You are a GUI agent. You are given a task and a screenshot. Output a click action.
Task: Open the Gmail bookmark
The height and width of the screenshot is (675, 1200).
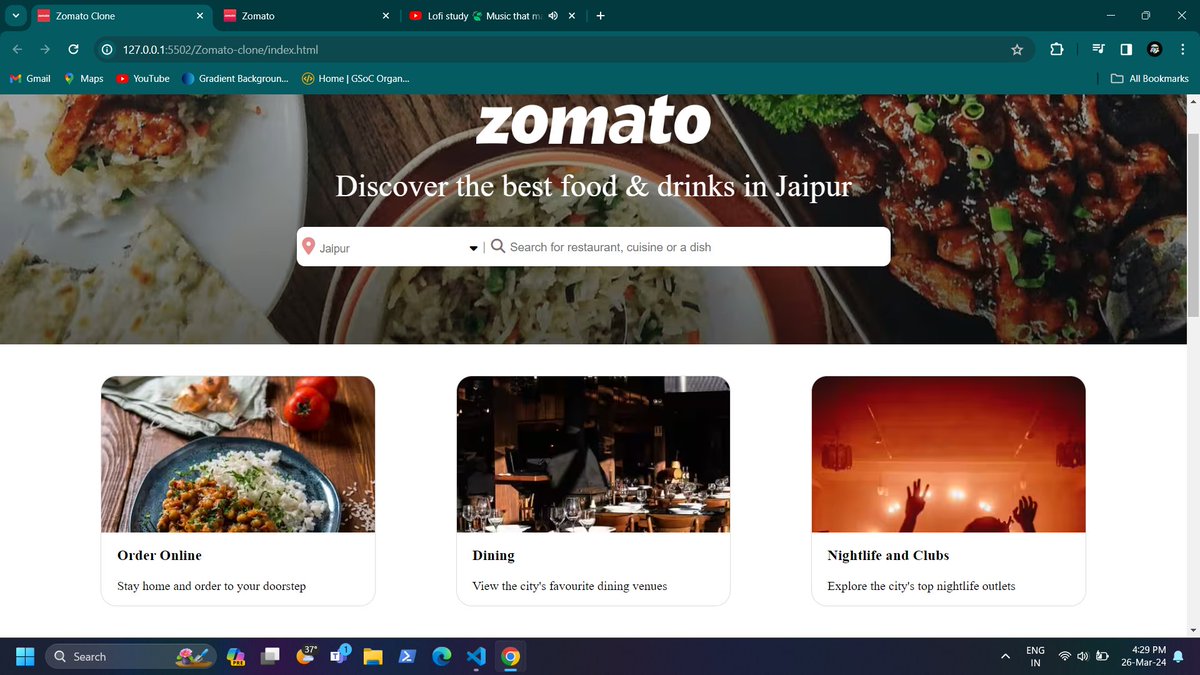[x=30, y=78]
